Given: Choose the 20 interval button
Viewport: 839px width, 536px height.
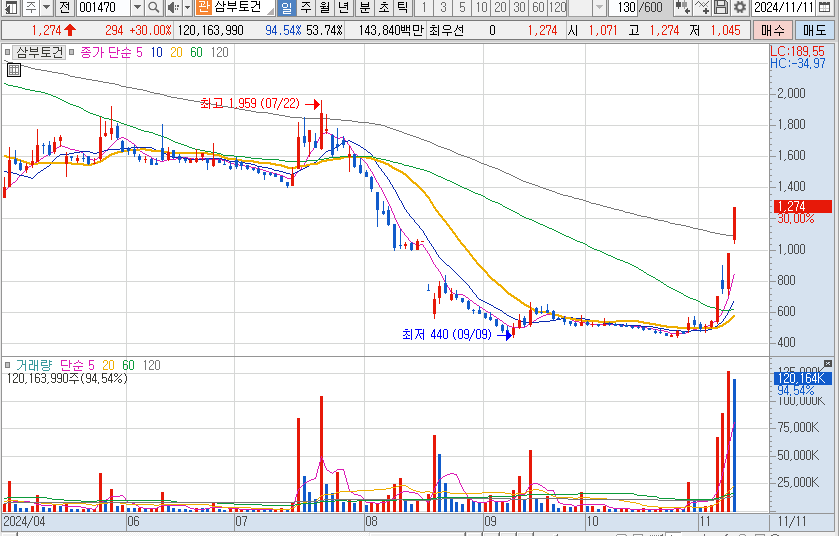Looking at the screenshot, I should 500,7.
